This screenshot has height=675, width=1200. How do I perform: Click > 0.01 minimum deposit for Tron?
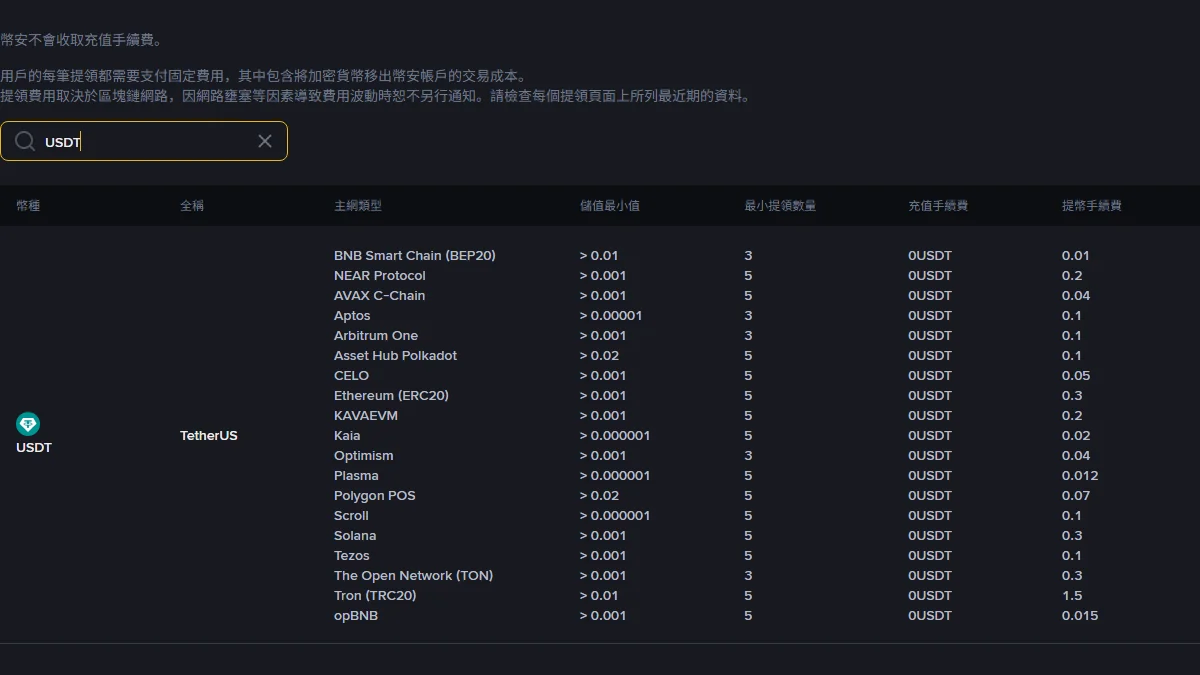click(600, 596)
